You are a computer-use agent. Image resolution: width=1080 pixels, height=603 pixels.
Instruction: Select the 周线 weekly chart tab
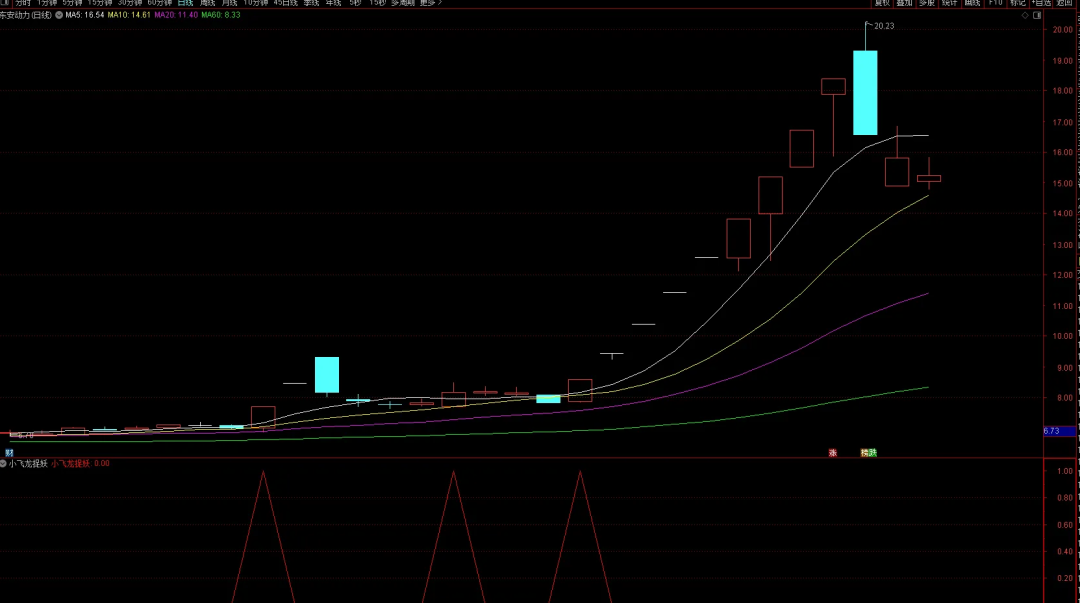[x=207, y=3]
